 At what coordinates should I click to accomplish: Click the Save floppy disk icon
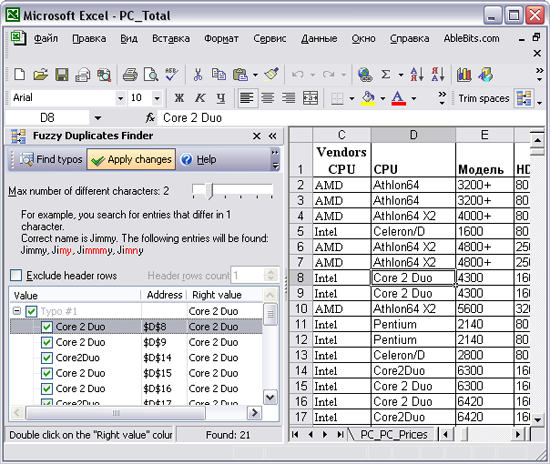pyautogui.click(x=62, y=74)
